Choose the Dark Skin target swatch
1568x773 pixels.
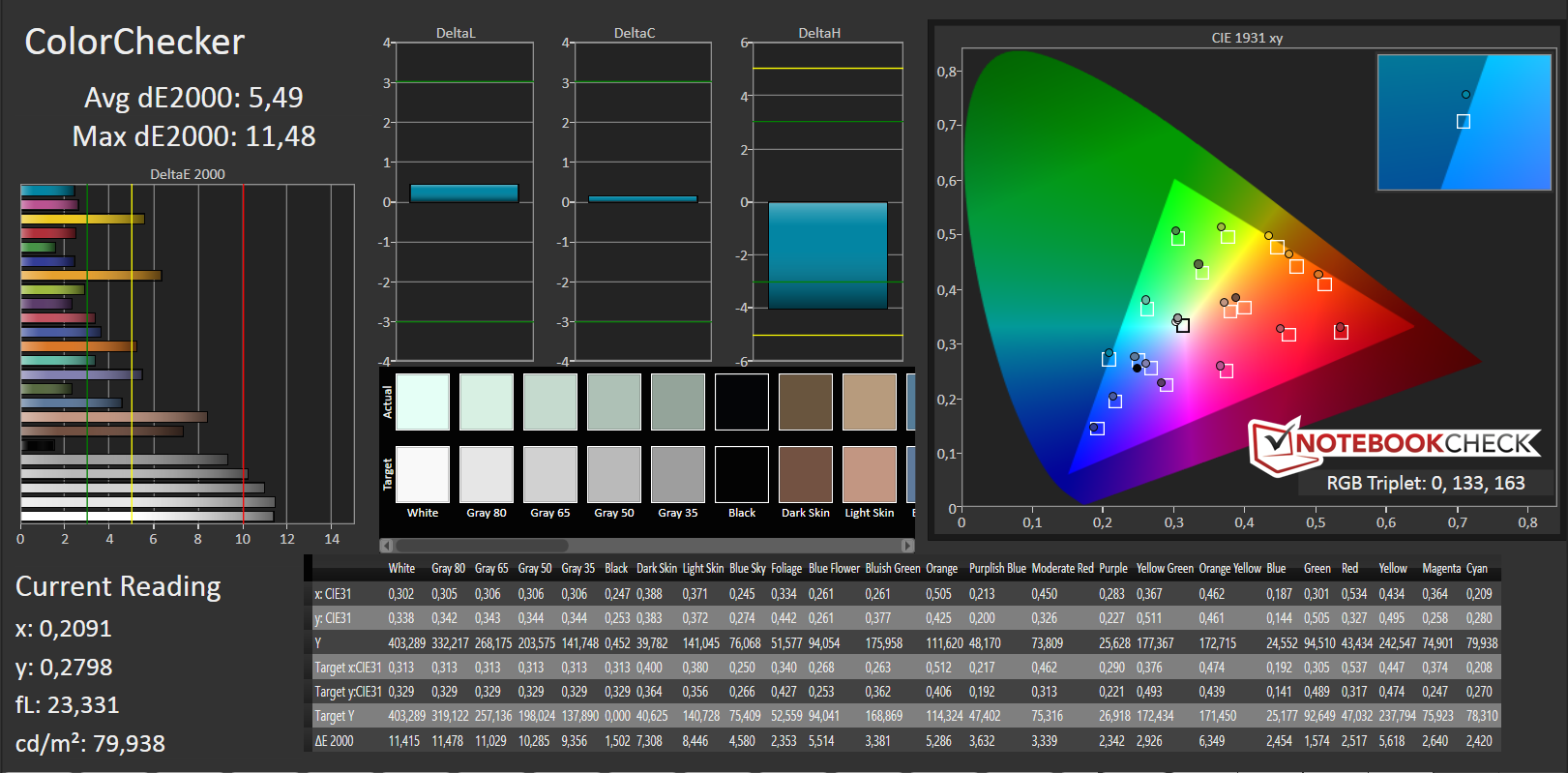[x=806, y=474]
